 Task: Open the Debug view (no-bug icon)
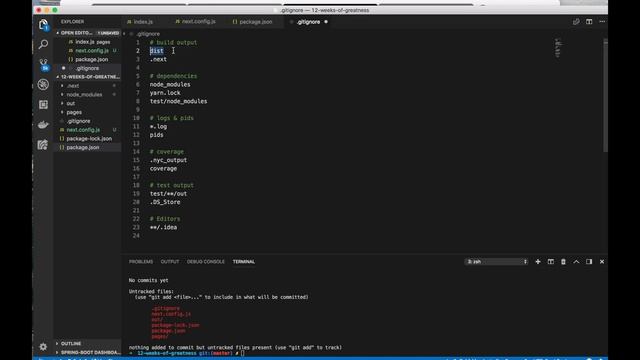43,84
